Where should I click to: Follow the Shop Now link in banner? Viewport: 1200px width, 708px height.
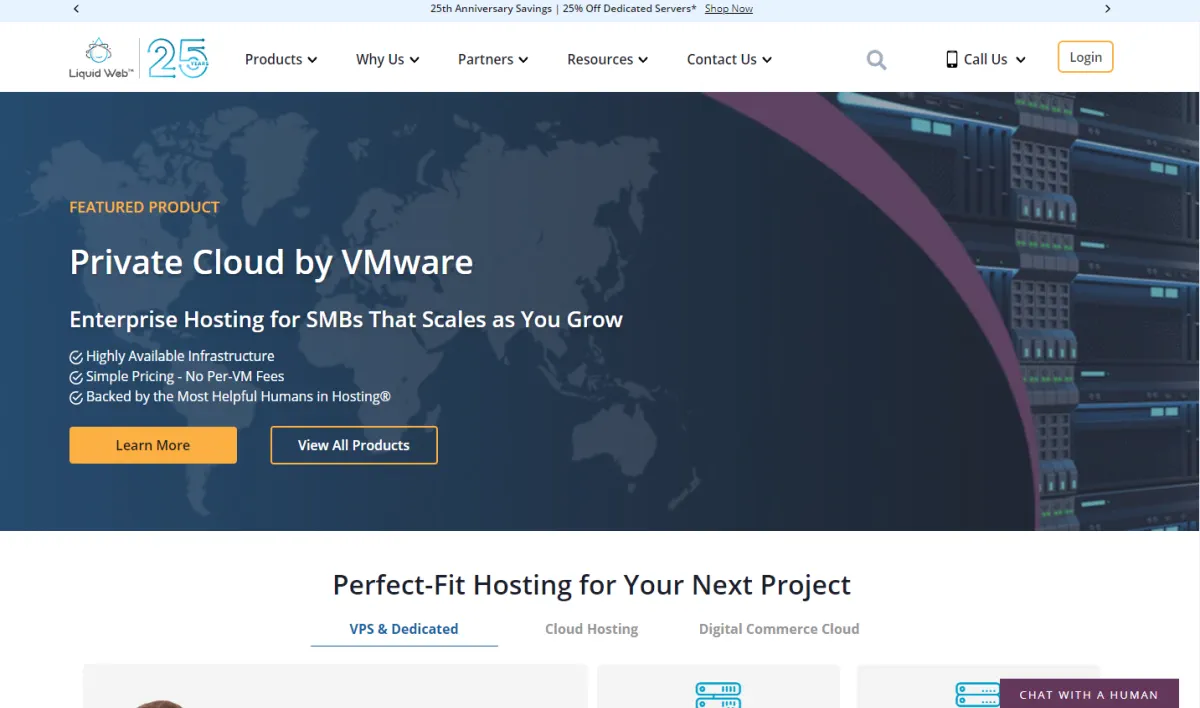coord(729,8)
